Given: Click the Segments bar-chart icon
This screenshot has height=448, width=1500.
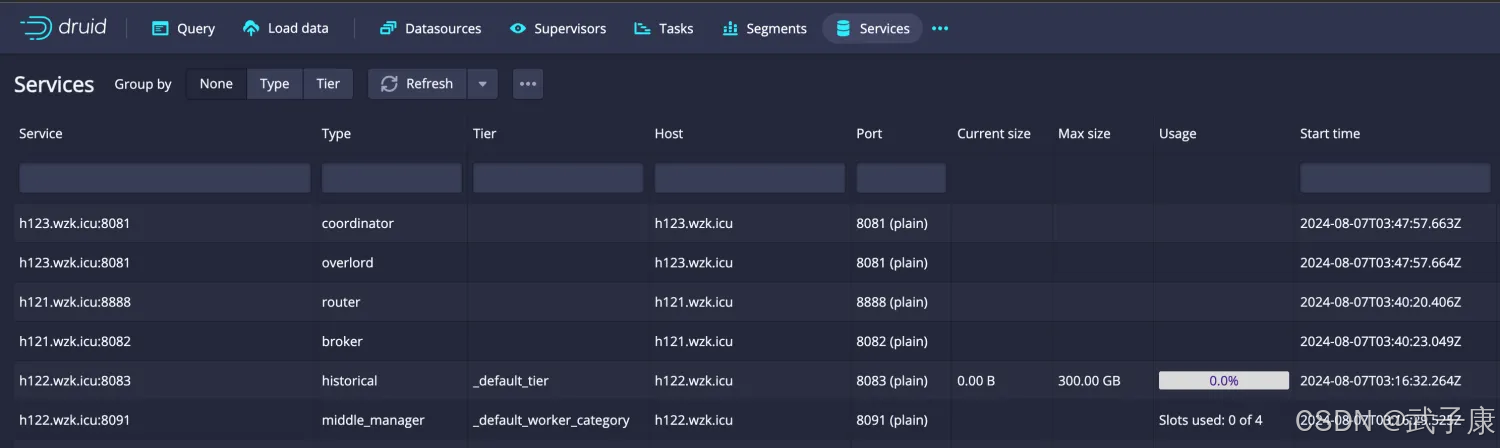Looking at the screenshot, I should (730, 29).
